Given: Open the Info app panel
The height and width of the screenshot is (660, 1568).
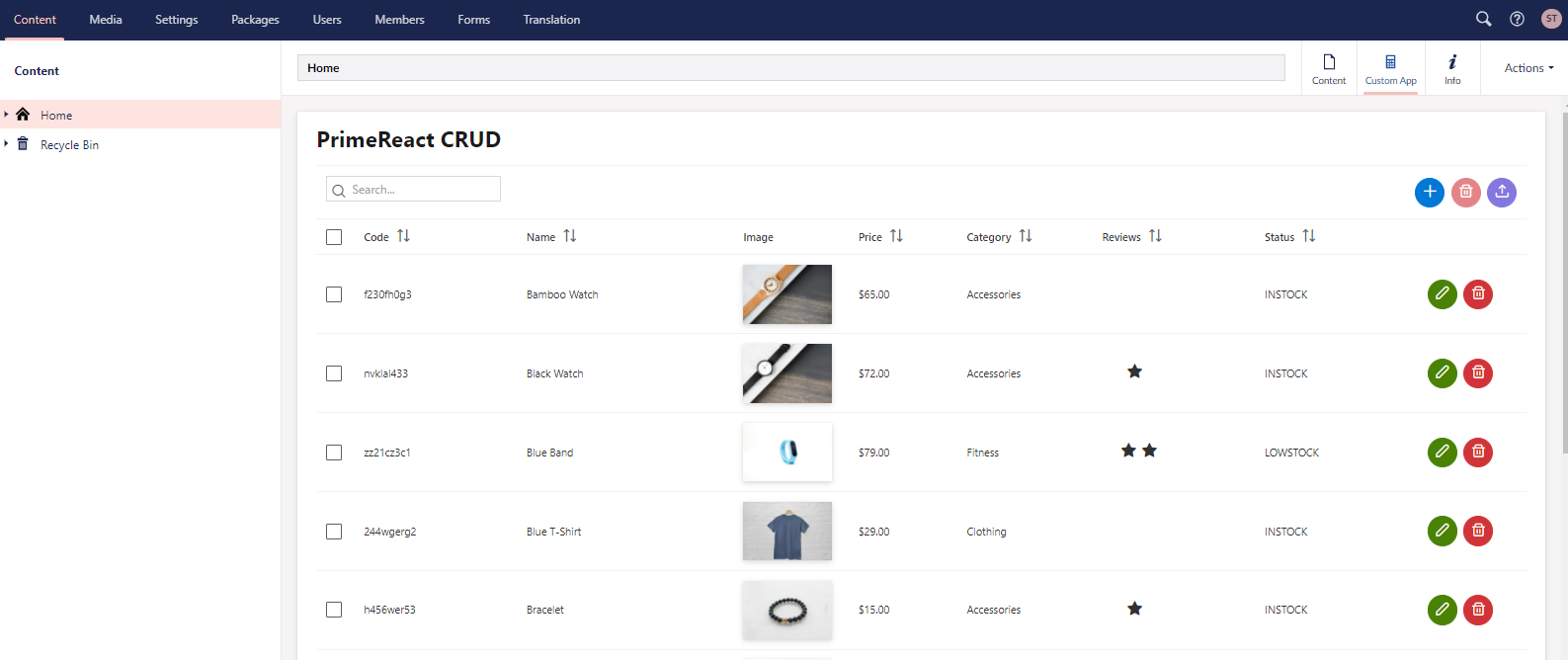Looking at the screenshot, I should point(1451,69).
